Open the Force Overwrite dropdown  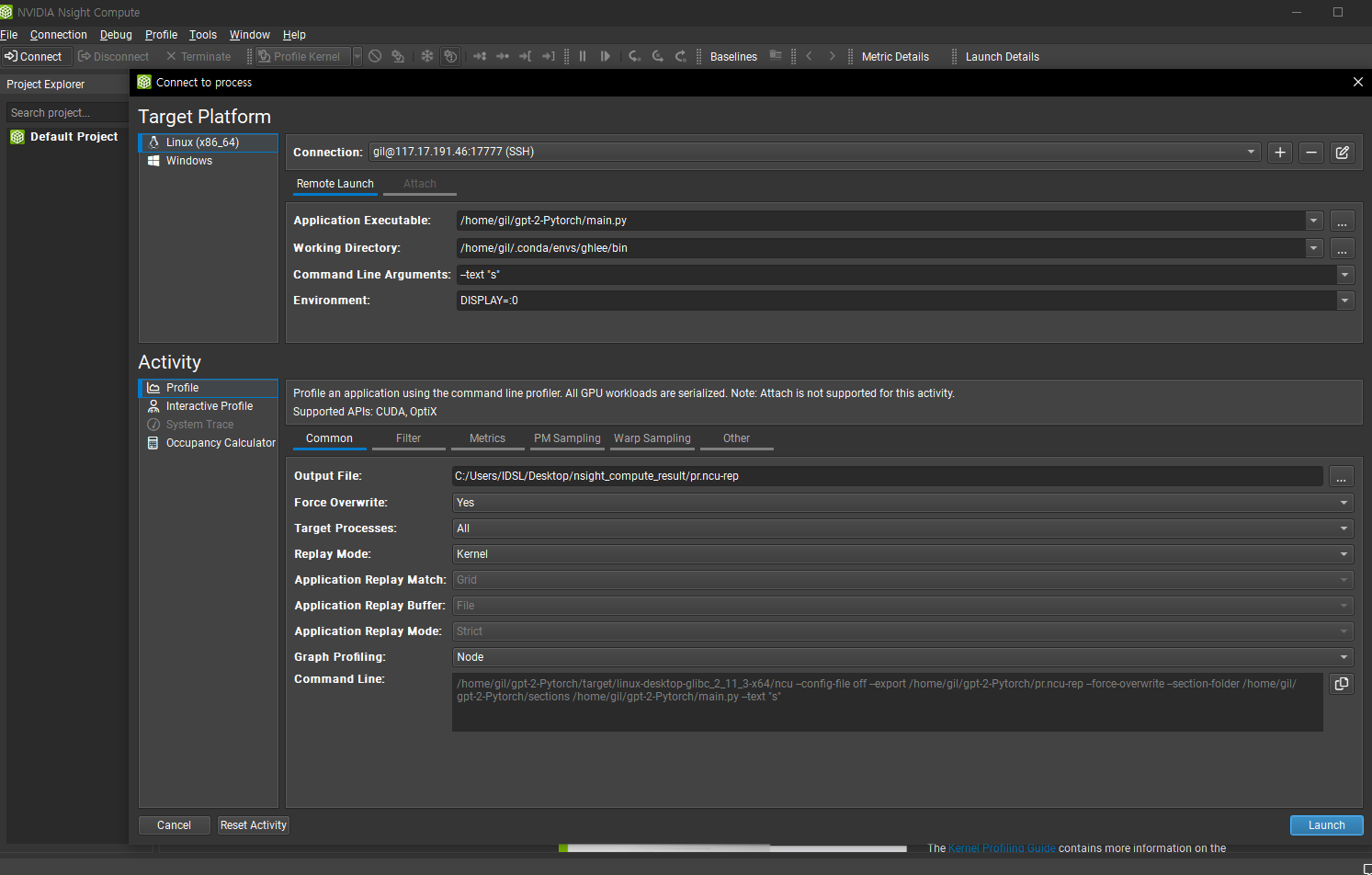903,503
